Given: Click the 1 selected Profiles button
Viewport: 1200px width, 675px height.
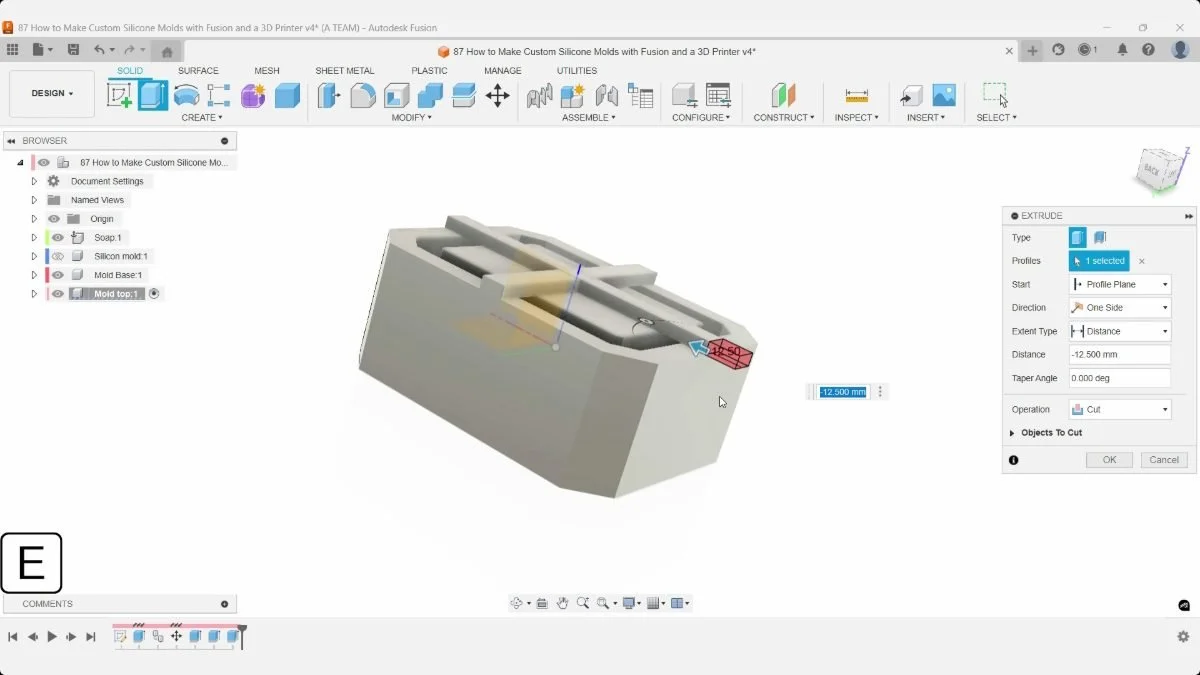Looking at the screenshot, I should pyautogui.click(x=1099, y=261).
